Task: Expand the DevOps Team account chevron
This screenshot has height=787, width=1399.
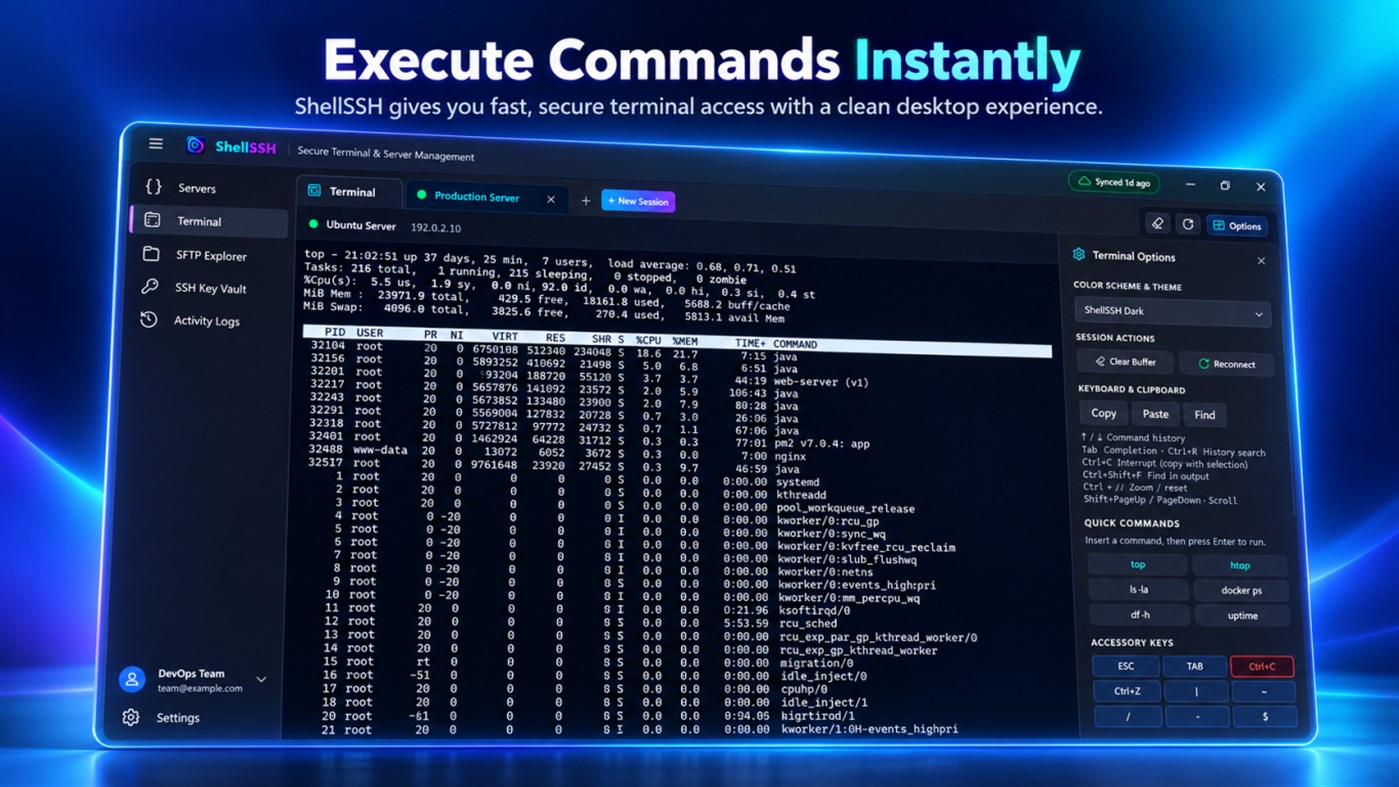Action: coord(261,680)
